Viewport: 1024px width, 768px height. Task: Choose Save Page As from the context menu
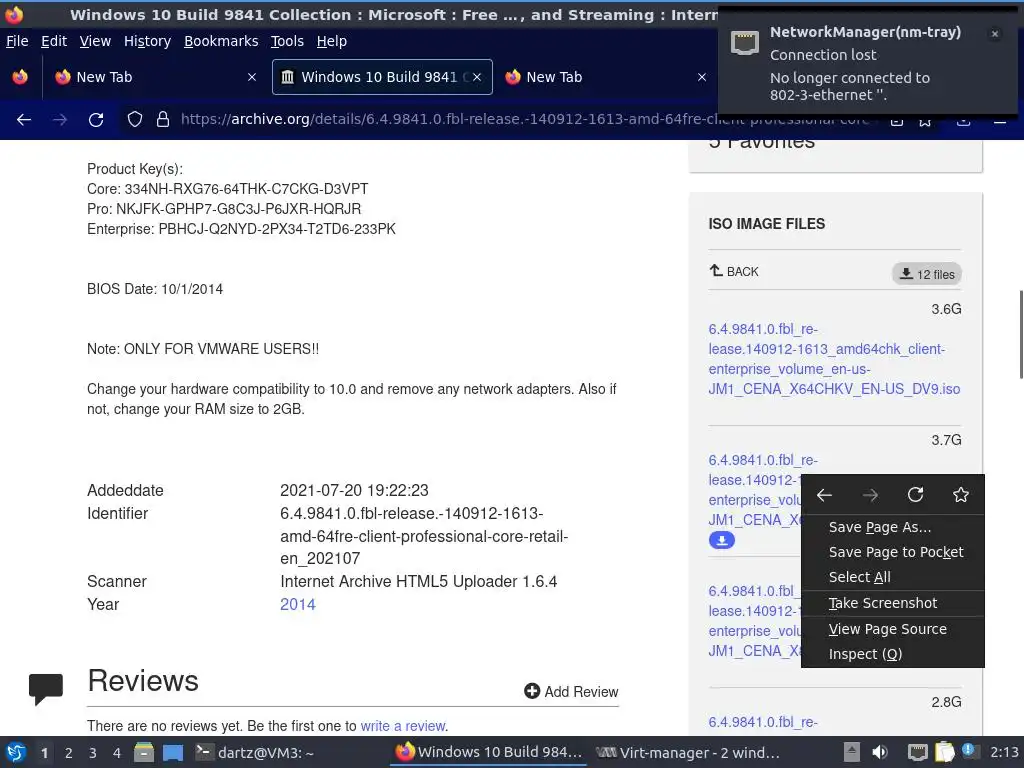click(x=892, y=527)
